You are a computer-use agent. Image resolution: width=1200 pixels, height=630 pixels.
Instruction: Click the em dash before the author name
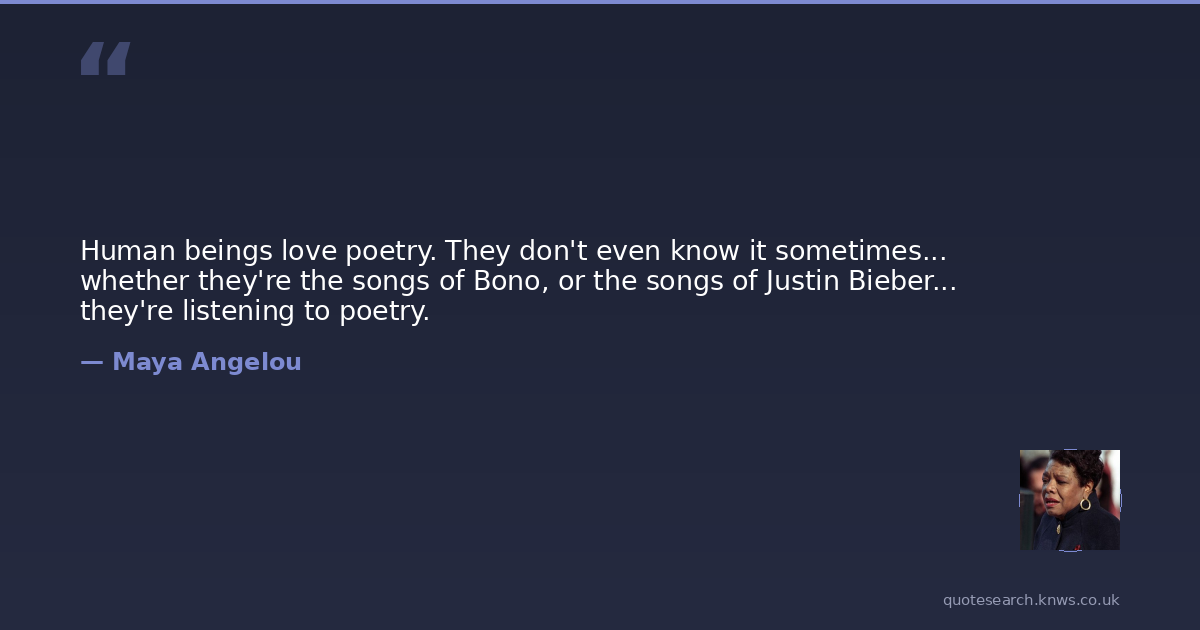(91, 362)
